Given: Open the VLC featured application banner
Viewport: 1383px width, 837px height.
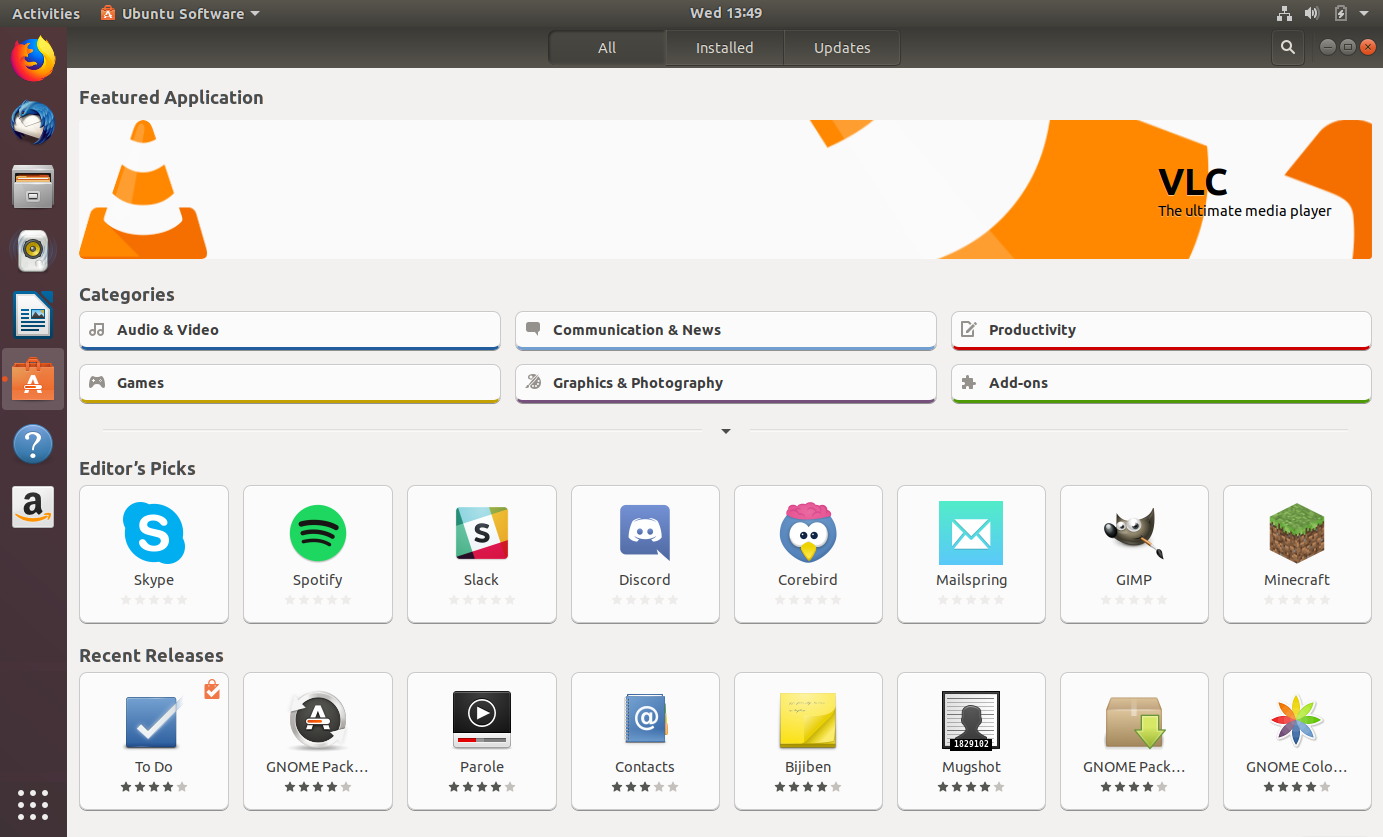Looking at the screenshot, I should coord(725,189).
